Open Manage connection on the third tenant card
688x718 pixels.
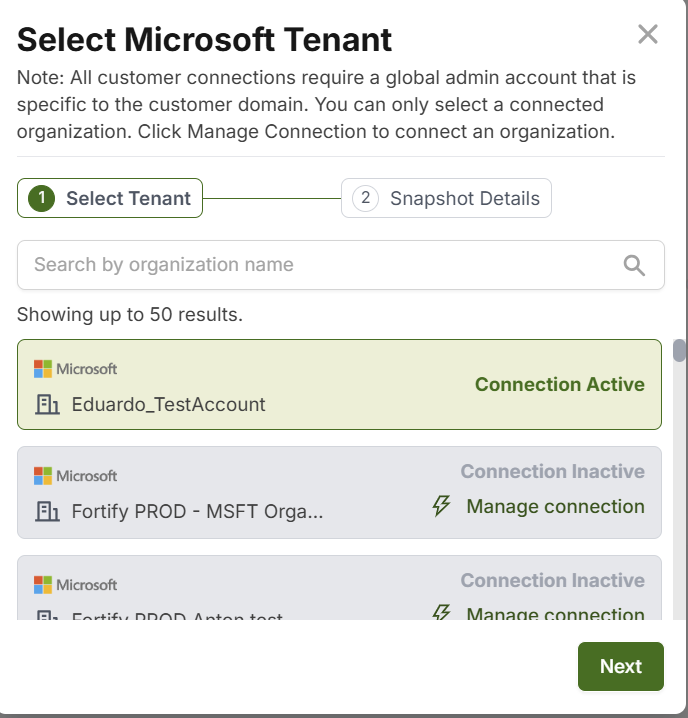pos(555,613)
